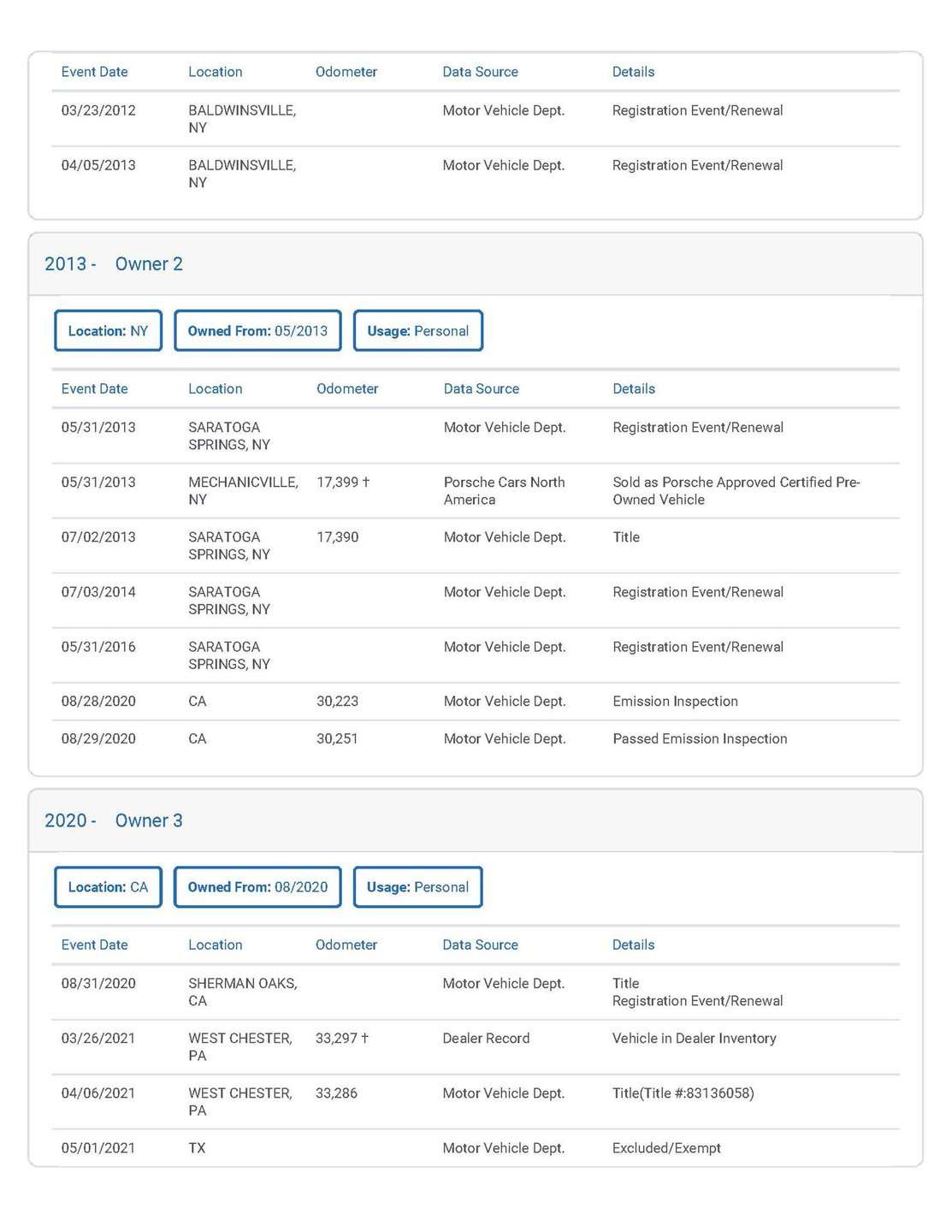Select the Owned From: 08/2020 badge
The width and height of the screenshot is (952, 1232).
[257, 887]
